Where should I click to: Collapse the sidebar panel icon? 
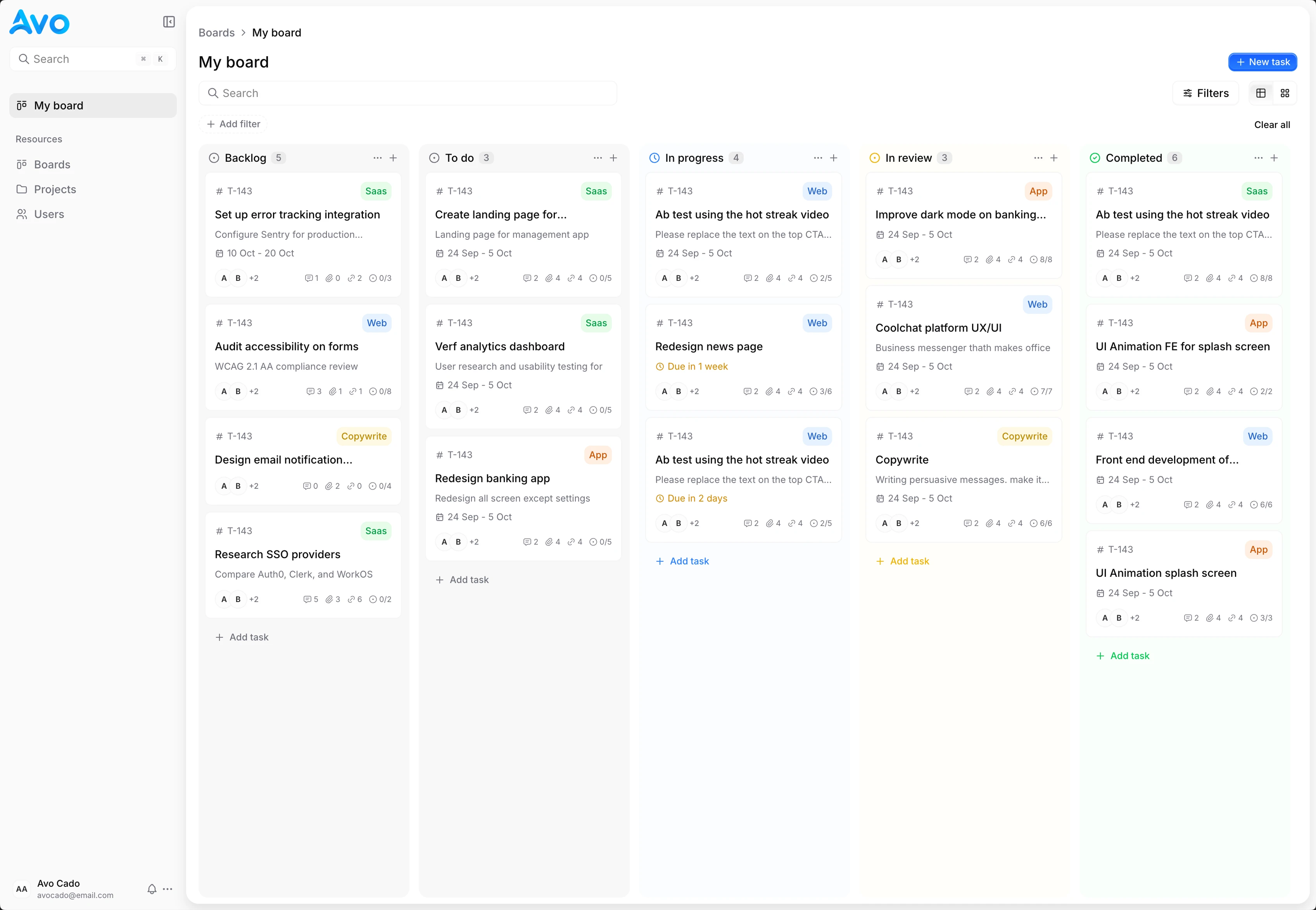169,22
